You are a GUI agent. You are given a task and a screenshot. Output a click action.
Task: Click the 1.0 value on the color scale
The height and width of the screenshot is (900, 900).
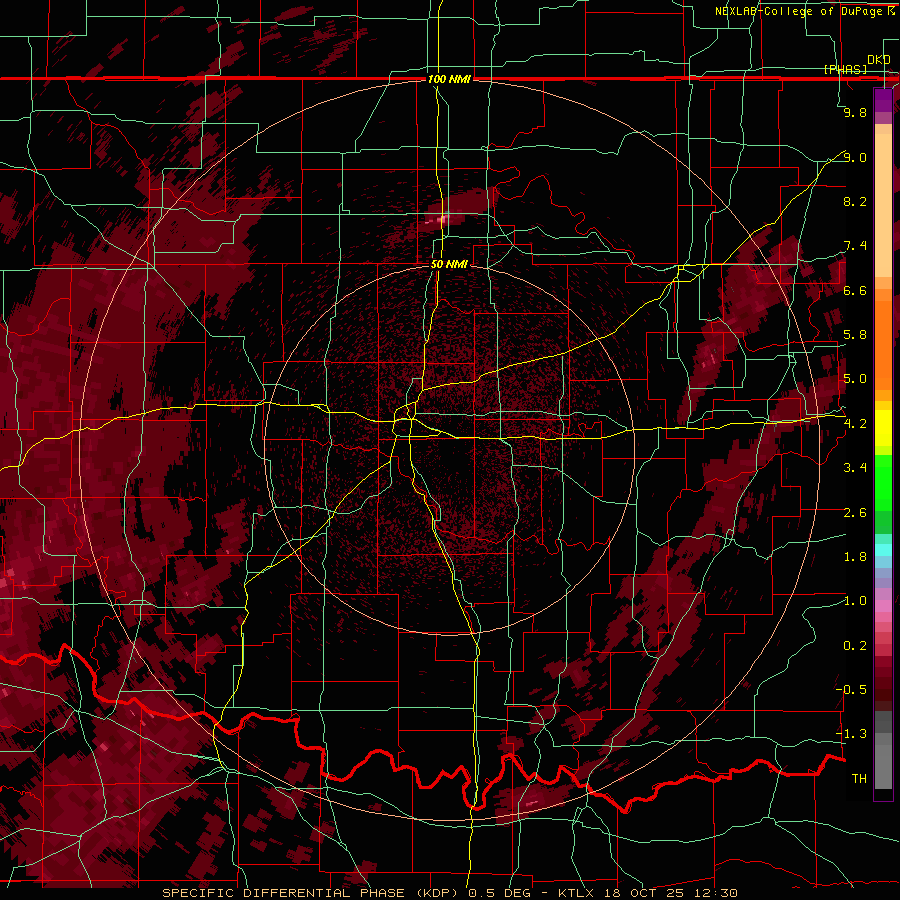(x=855, y=601)
